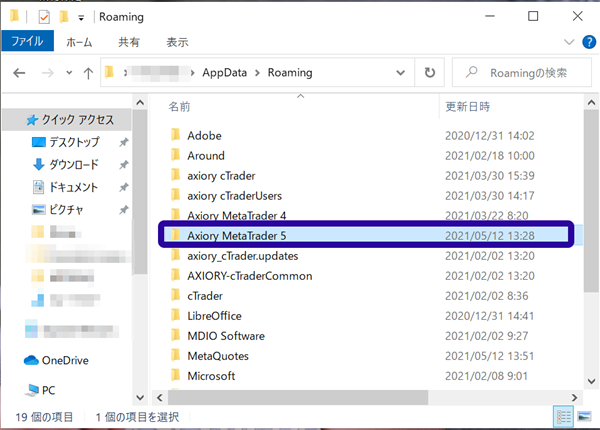Click horizontal scrollbar left arrow
The height and width of the screenshot is (430, 600).
pos(160,398)
